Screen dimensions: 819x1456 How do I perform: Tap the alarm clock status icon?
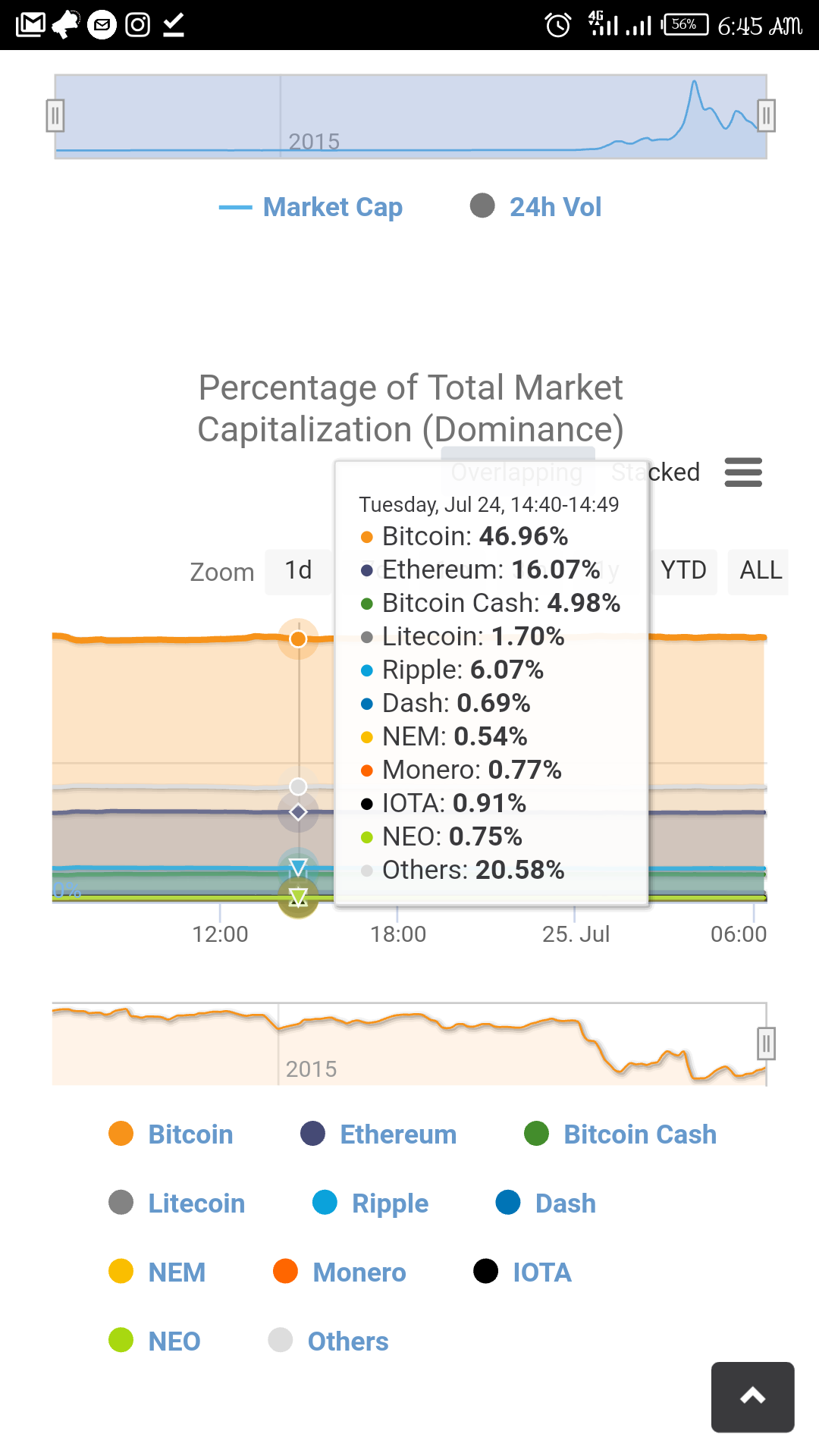(558, 25)
